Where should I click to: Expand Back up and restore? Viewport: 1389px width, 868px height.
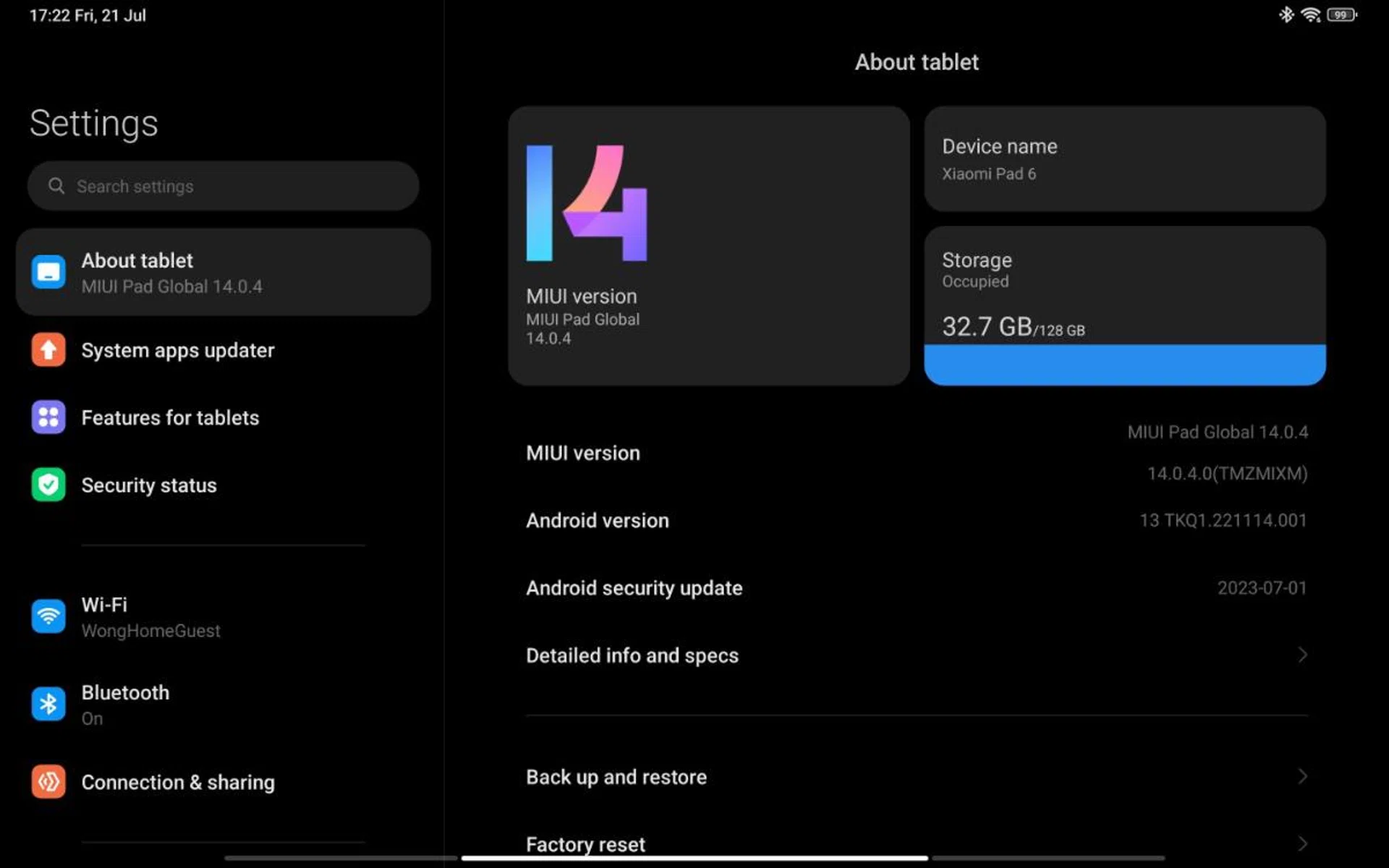[917, 776]
